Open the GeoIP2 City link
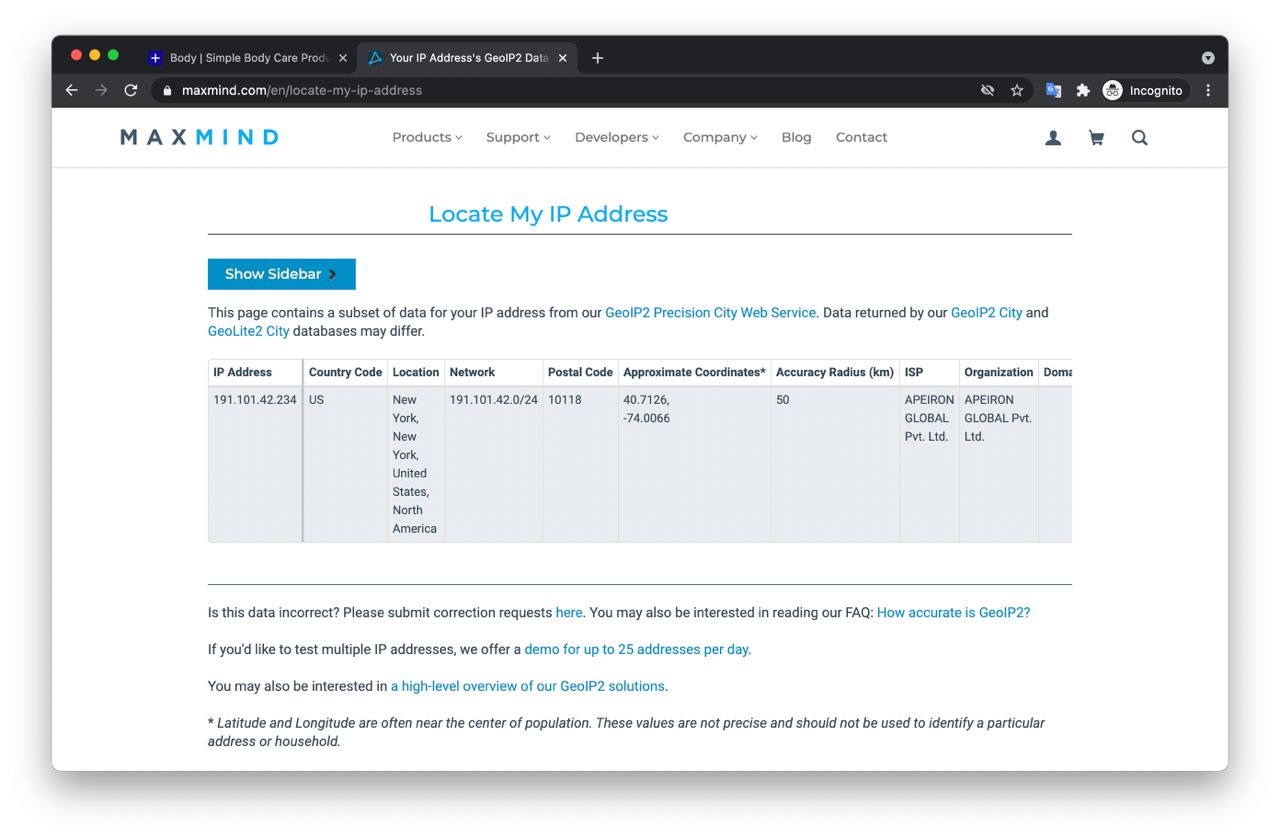 [986, 312]
